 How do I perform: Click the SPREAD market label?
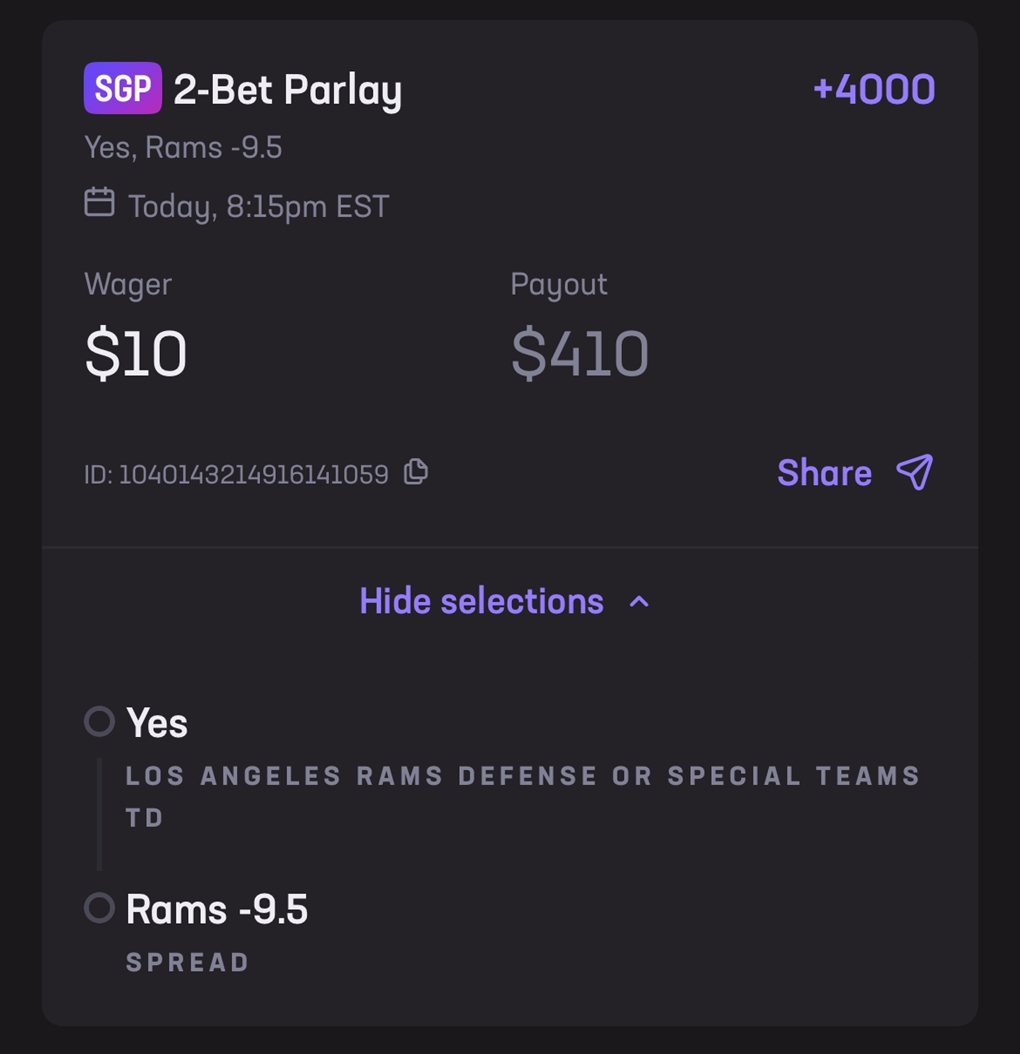[x=187, y=963]
